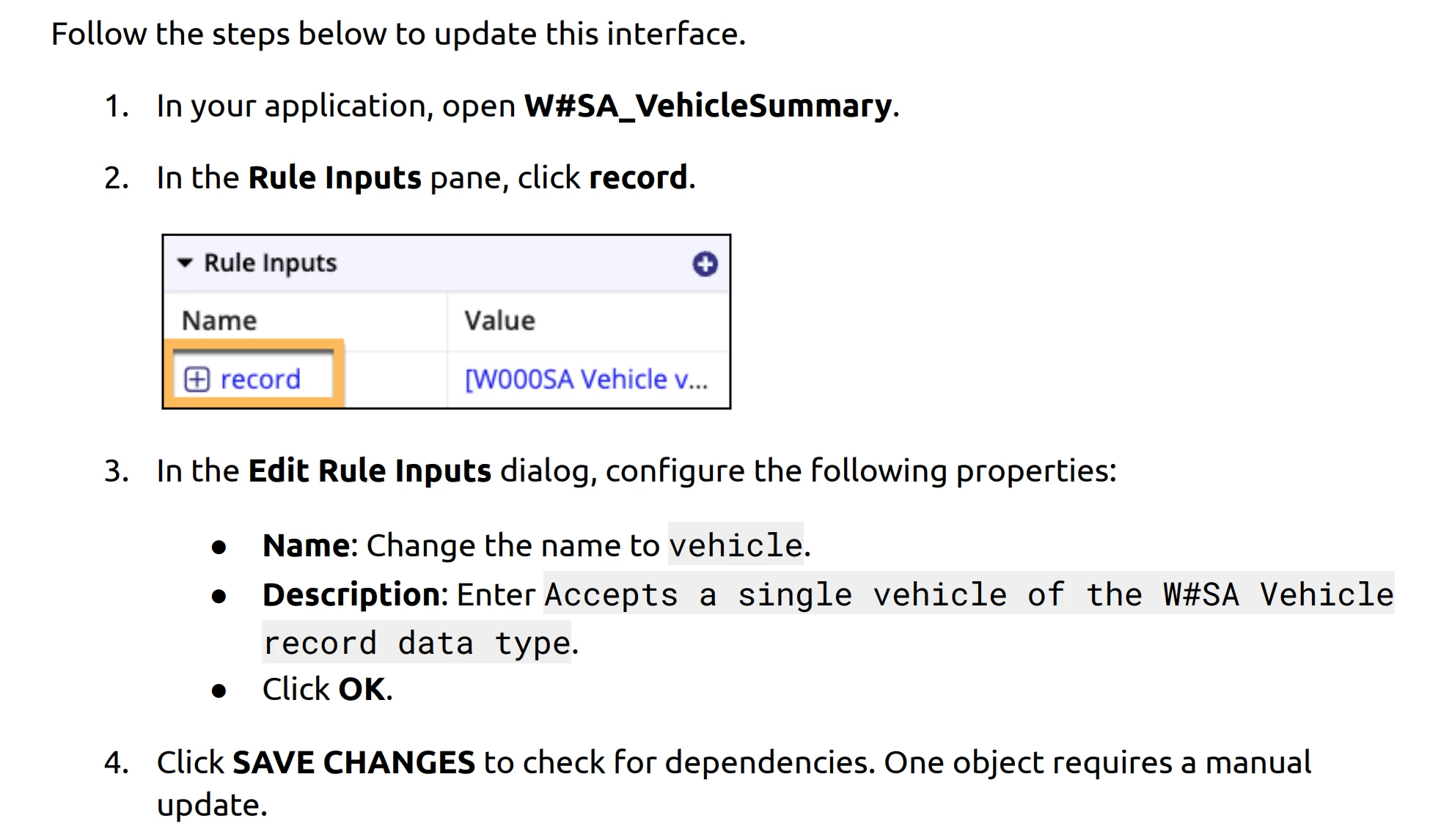The height and width of the screenshot is (840, 1430).
Task: Click the bold W#SA_VehicleSummary text
Action: point(708,106)
